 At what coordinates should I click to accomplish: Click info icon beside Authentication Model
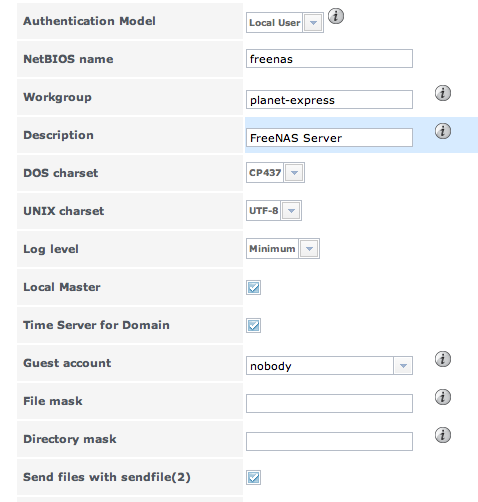point(336,16)
